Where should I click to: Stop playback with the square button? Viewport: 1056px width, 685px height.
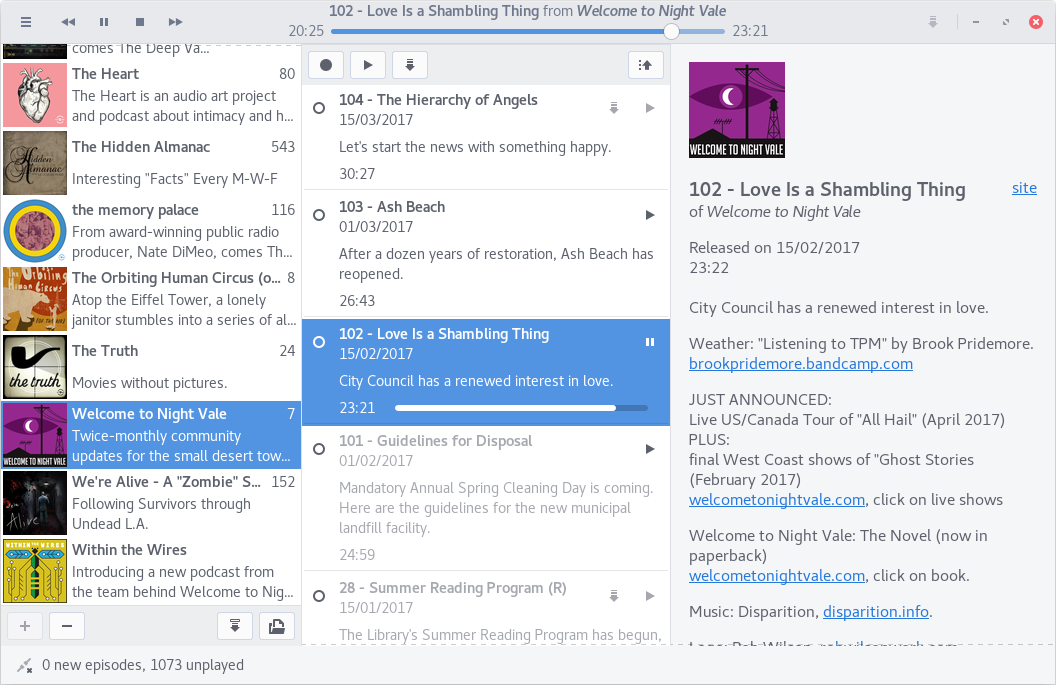(x=140, y=22)
